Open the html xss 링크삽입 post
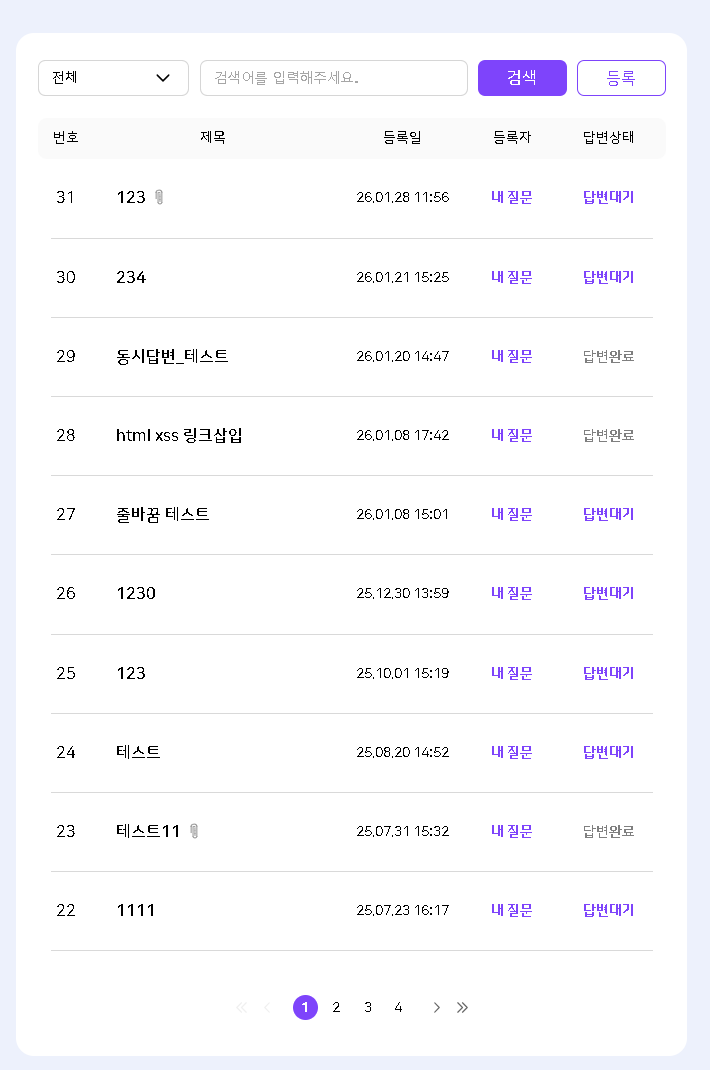 [179, 435]
